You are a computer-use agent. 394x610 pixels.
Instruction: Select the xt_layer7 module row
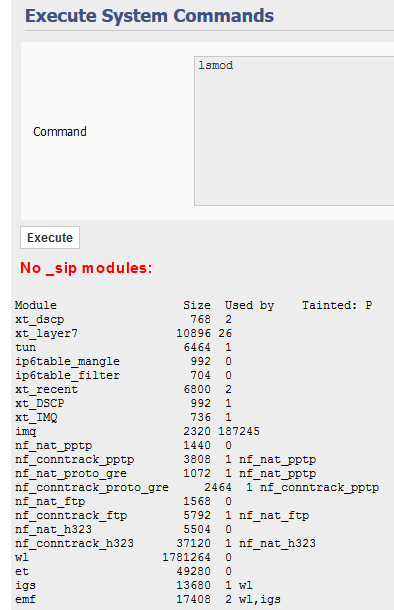pos(124,333)
